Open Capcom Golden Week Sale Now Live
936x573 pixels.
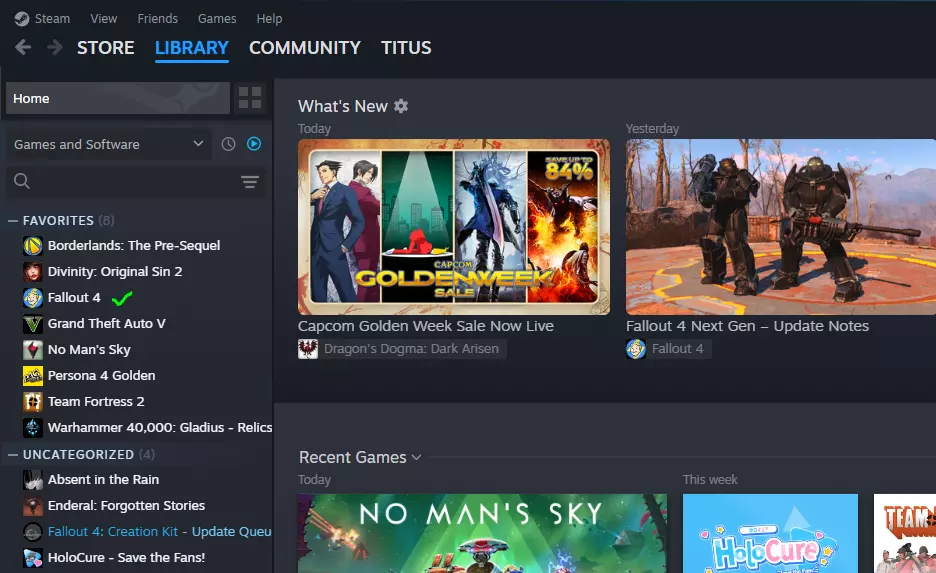point(426,326)
